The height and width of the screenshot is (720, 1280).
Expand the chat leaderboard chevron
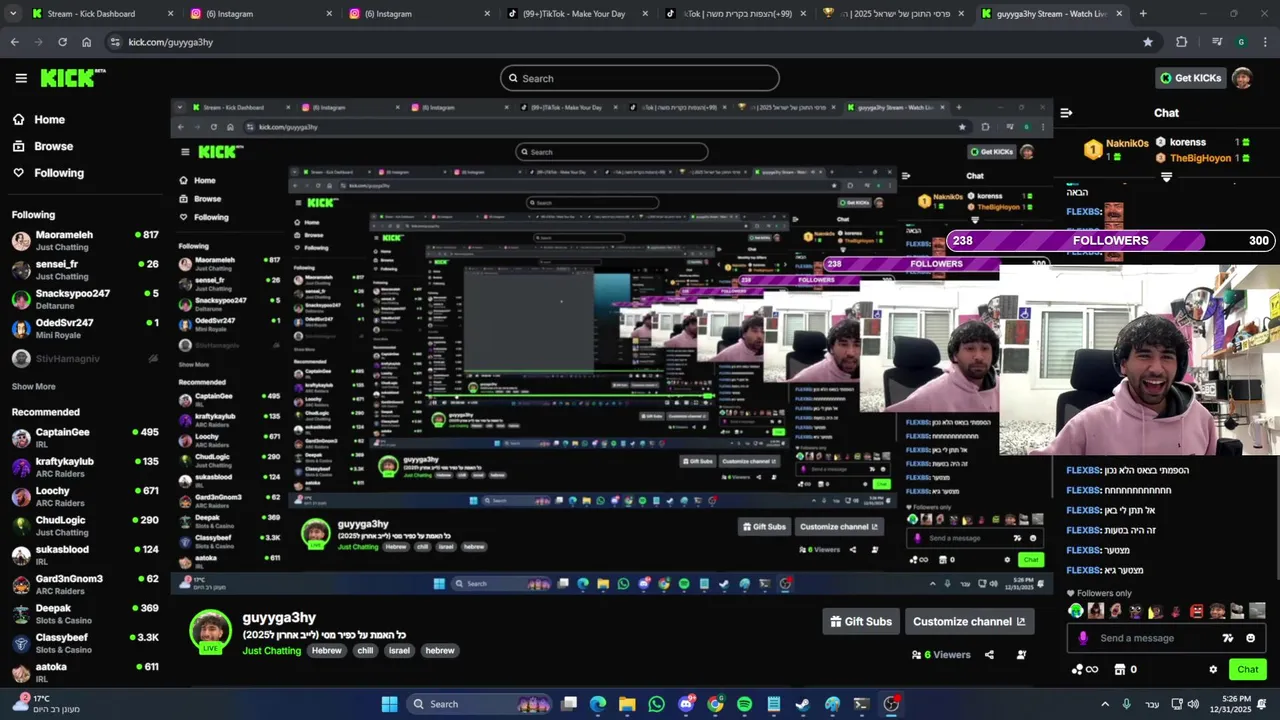coord(1166,177)
